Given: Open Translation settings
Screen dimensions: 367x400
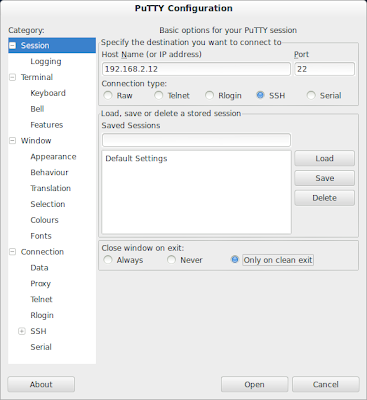Looking at the screenshot, I should pyautogui.click(x=50, y=188).
